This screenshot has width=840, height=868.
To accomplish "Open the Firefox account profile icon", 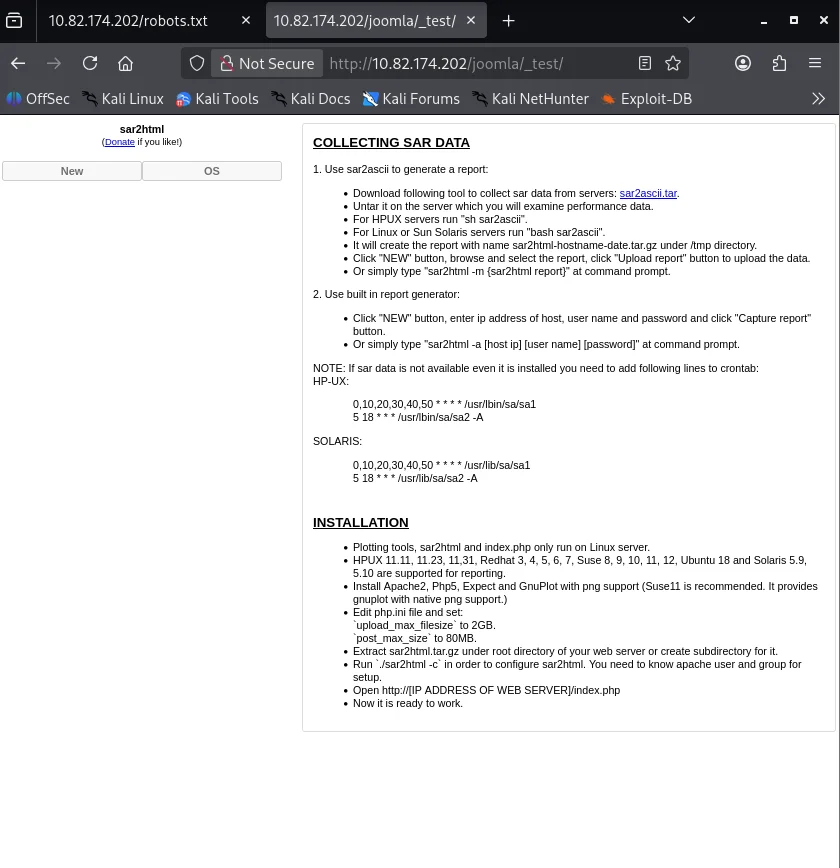I will coord(743,63).
